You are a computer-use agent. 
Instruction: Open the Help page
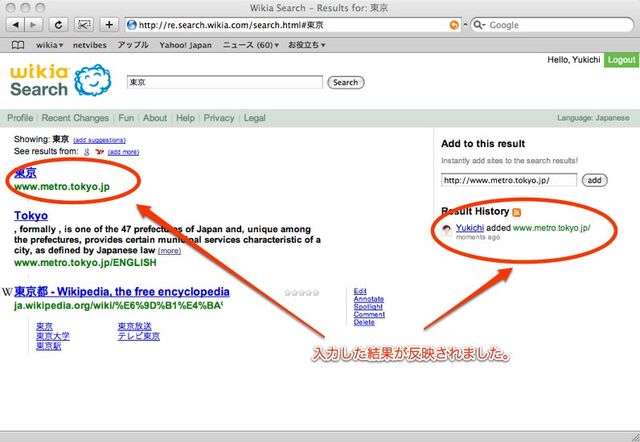(185, 118)
